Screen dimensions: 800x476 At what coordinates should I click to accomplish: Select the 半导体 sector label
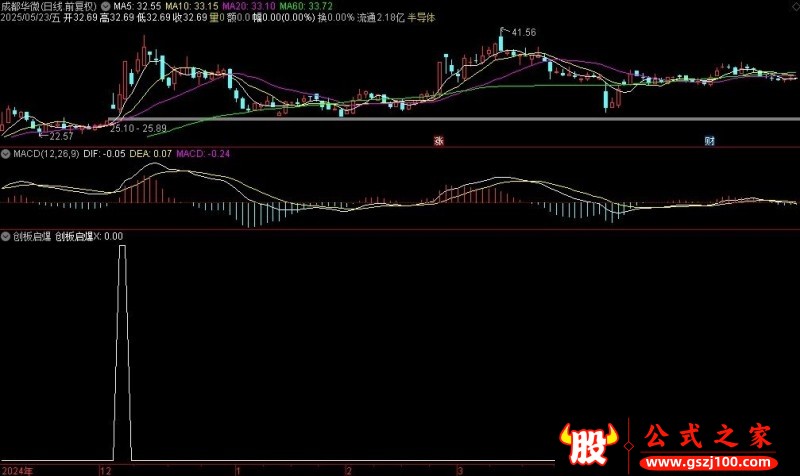pyautogui.click(x=421, y=17)
